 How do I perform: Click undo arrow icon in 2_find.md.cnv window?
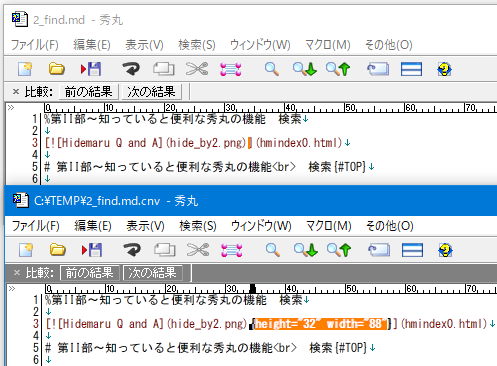click(x=132, y=250)
